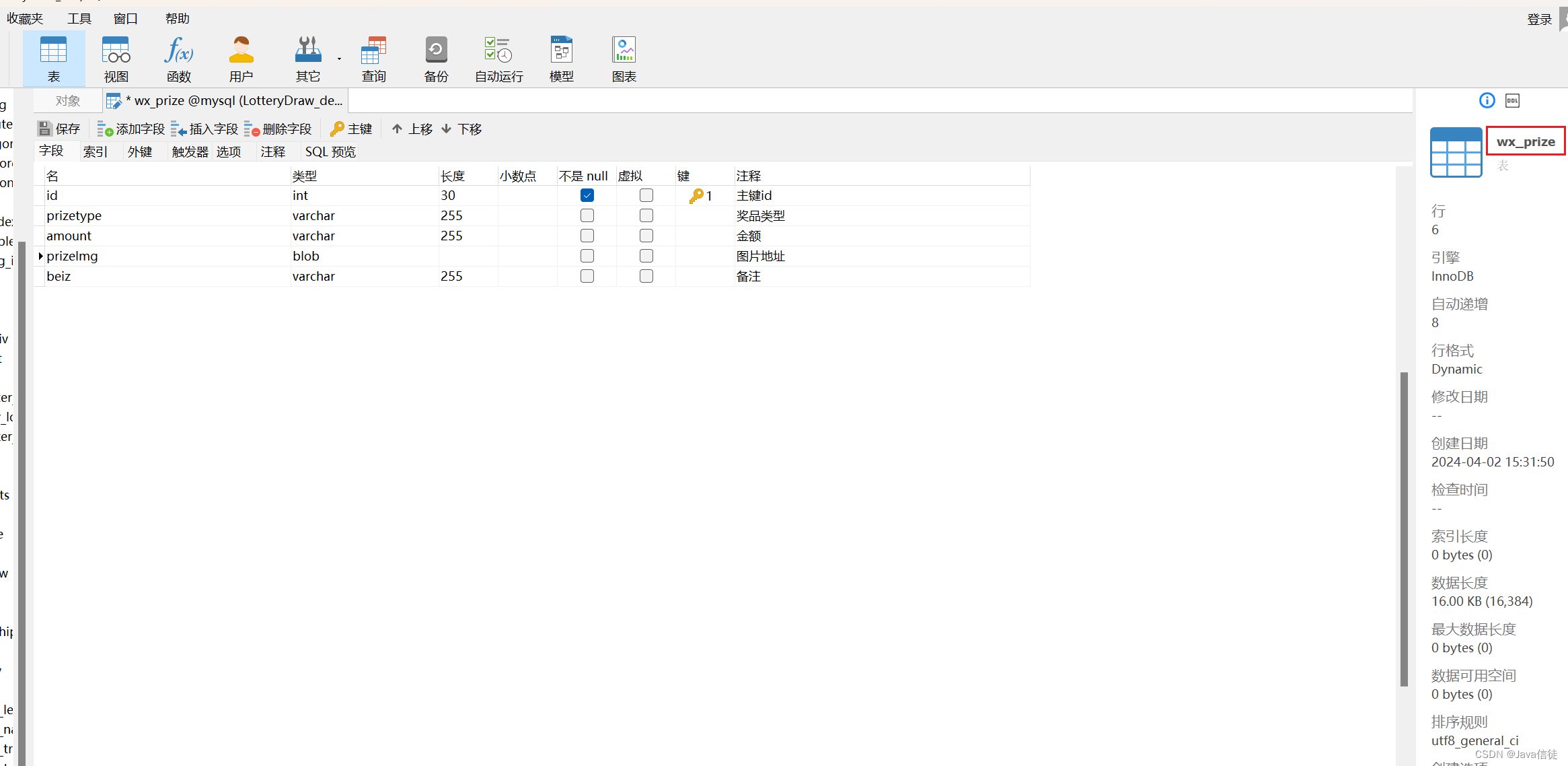The width and height of the screenshot is (1568, 766).
Task: Expand the 其它 dropdown arrow
Action: pos(339,59)
